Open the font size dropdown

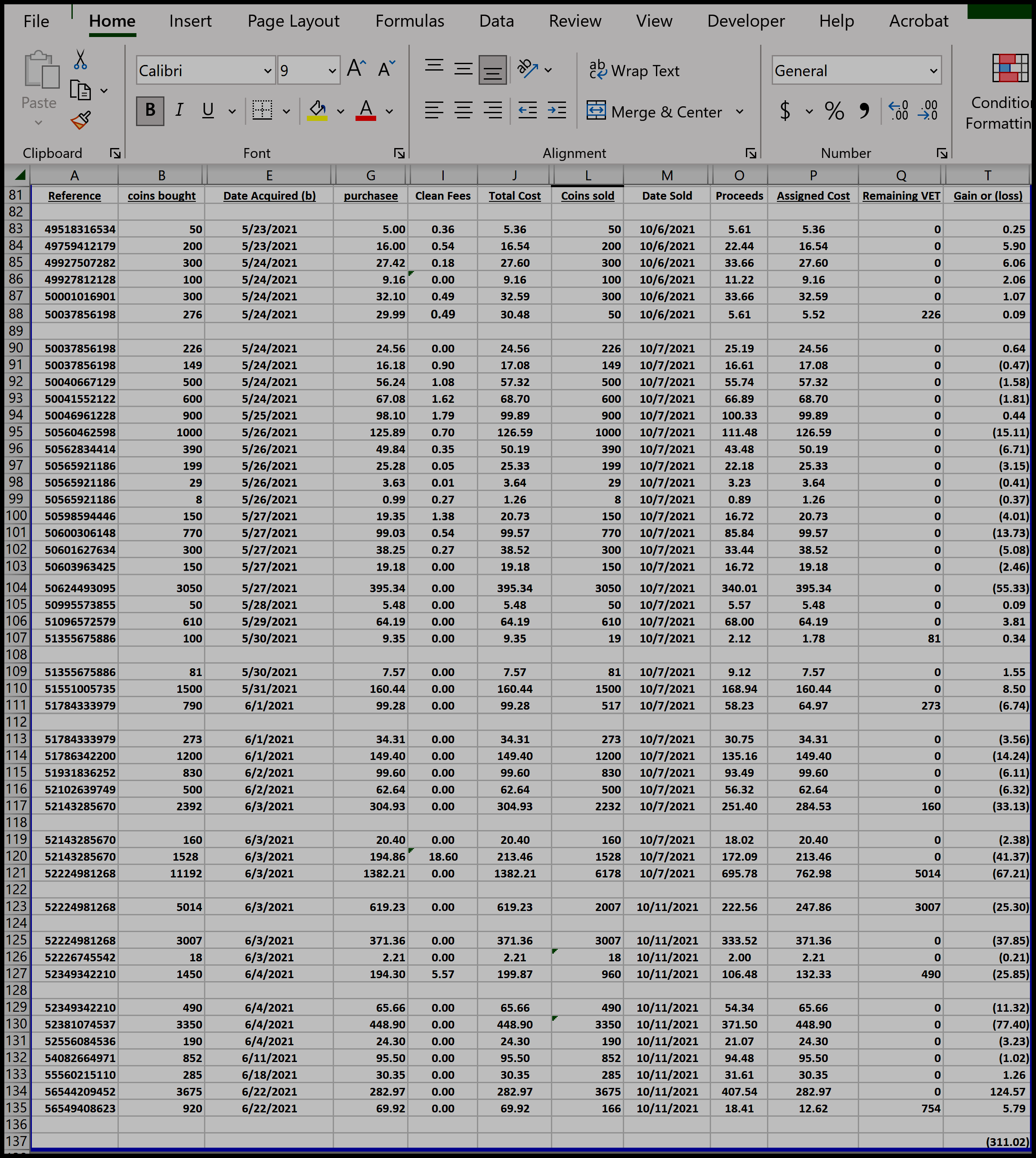coord(332,71)
